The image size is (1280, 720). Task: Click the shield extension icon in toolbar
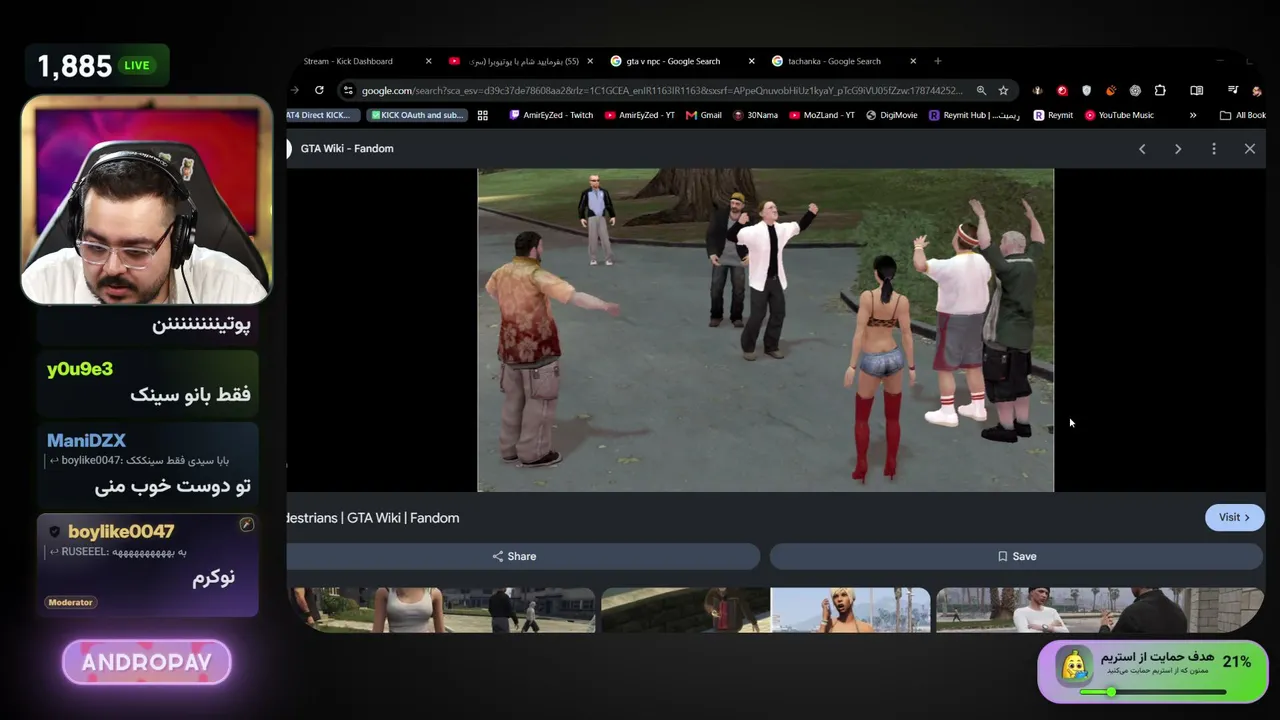[1086, 90]
